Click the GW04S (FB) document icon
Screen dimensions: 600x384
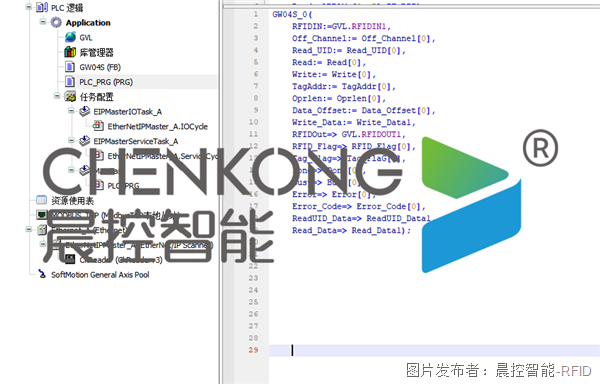70,67
